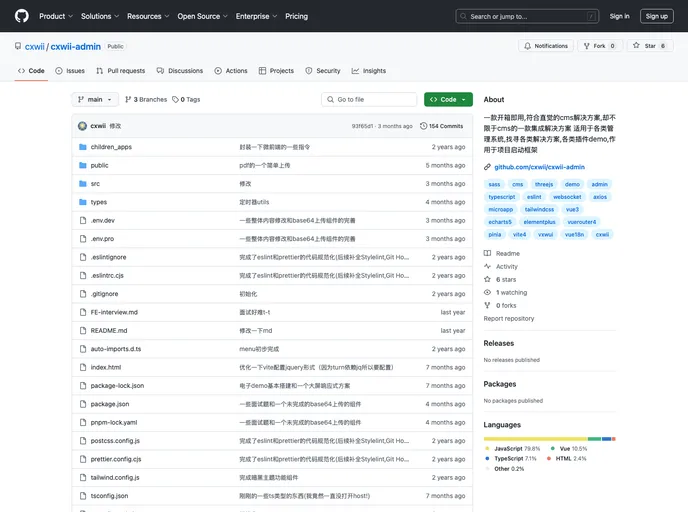Viewport: 688px width, 512px height.
Task: Click the types folder icon
Action: coord(82,202)
